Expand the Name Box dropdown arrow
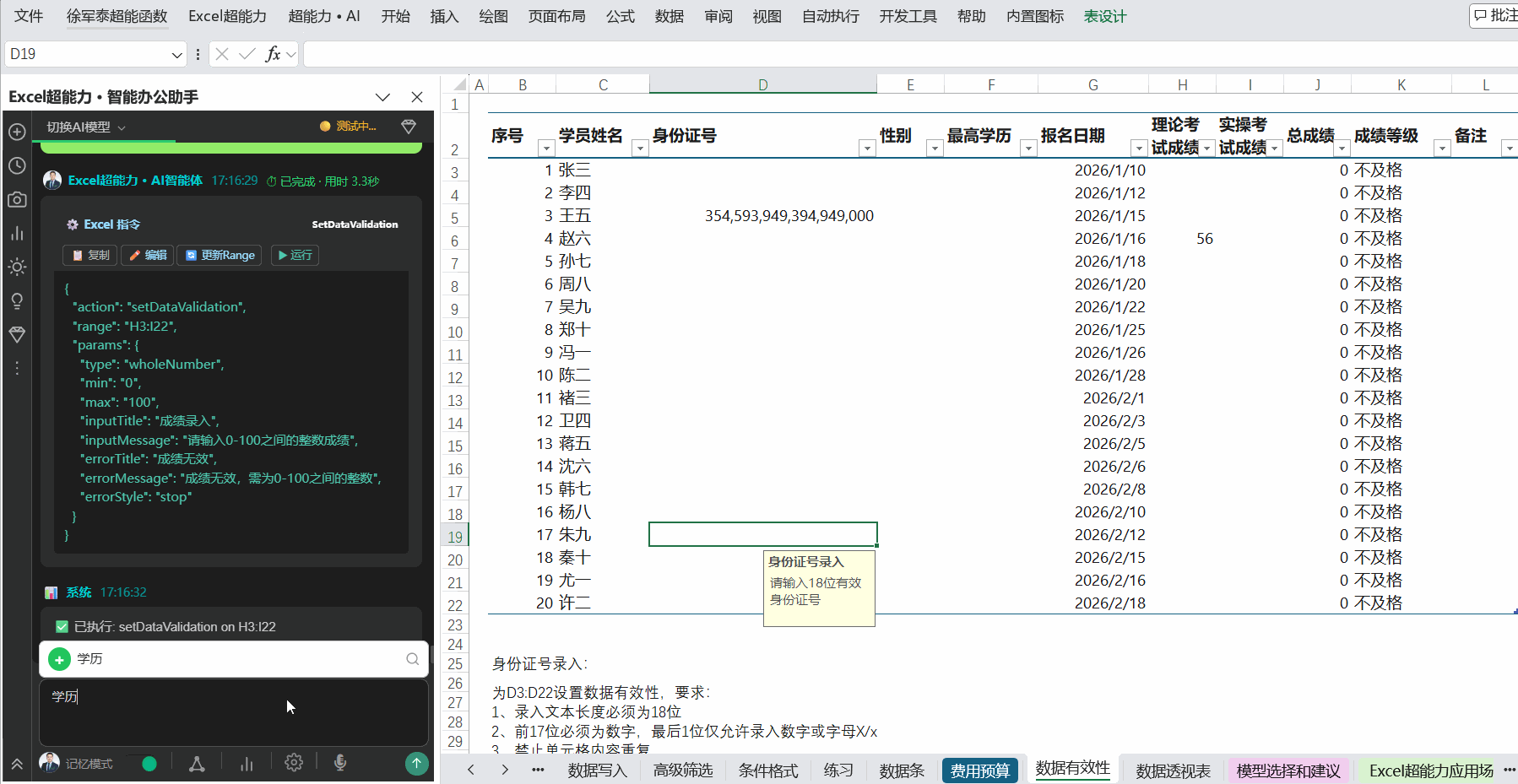Image resolution: width=1518 pixels, height=784 pixels. [176, 54]
